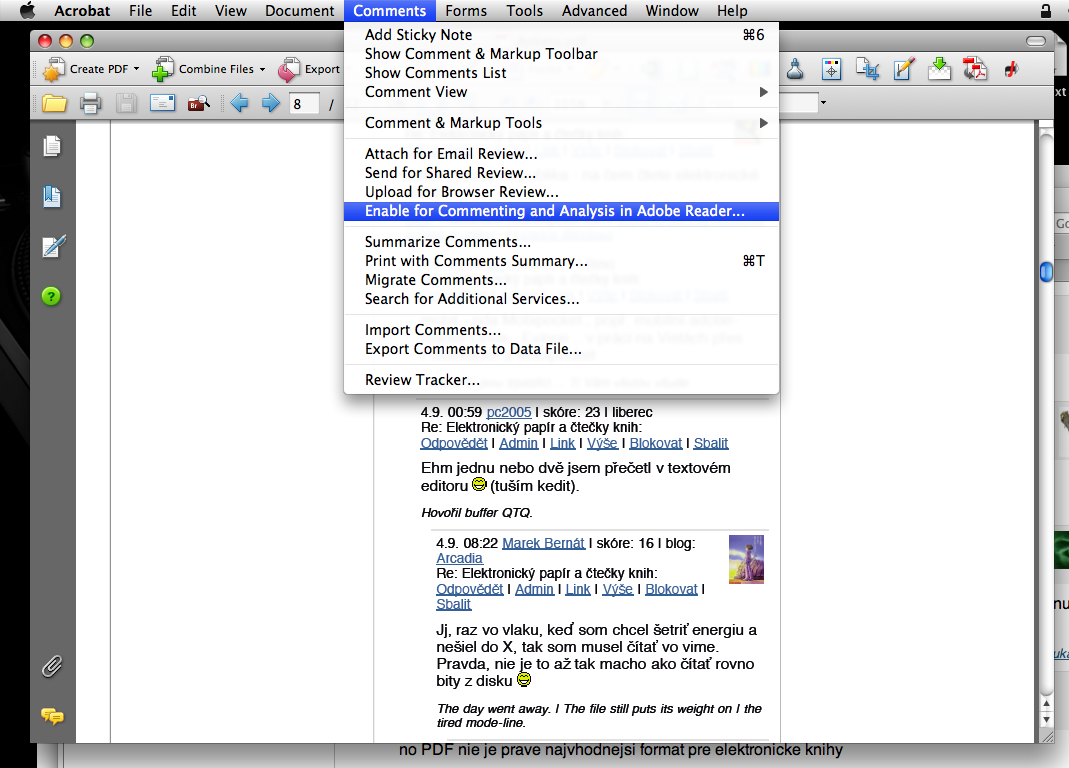Viewport: 1069px width, 768px height.
Task: Open the Bookmarks panel in the left sidebar
Action: [x=52, y=196]
